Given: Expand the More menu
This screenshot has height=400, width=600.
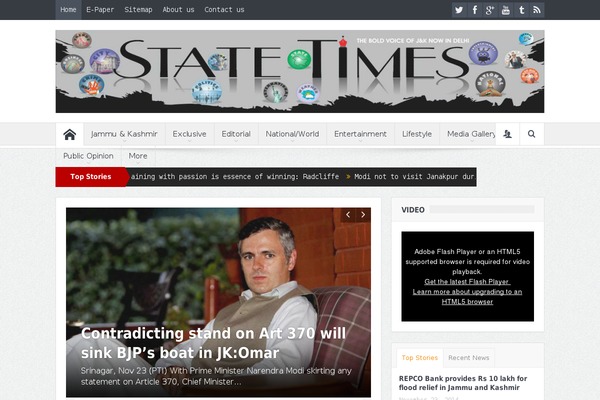Looking at the screenshot, I should click(x=138, y=156).
